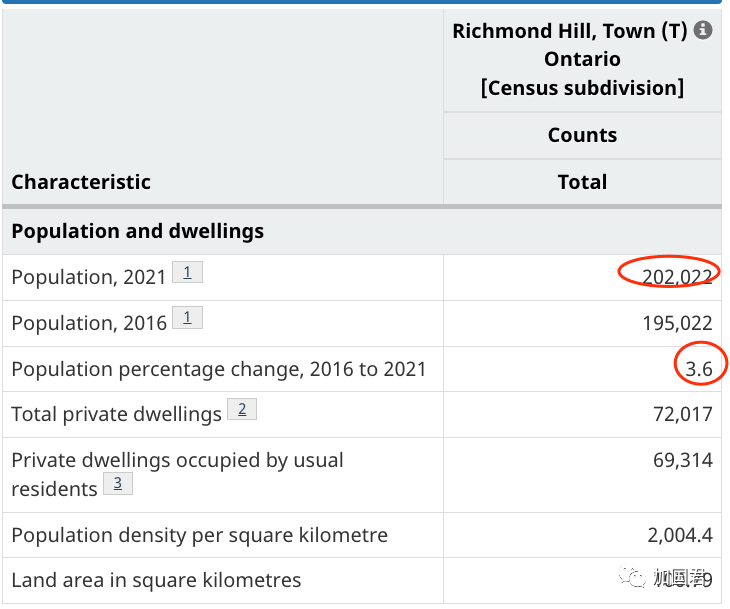Open footnote 3 beside usual residents

click(x=118, y=483)
